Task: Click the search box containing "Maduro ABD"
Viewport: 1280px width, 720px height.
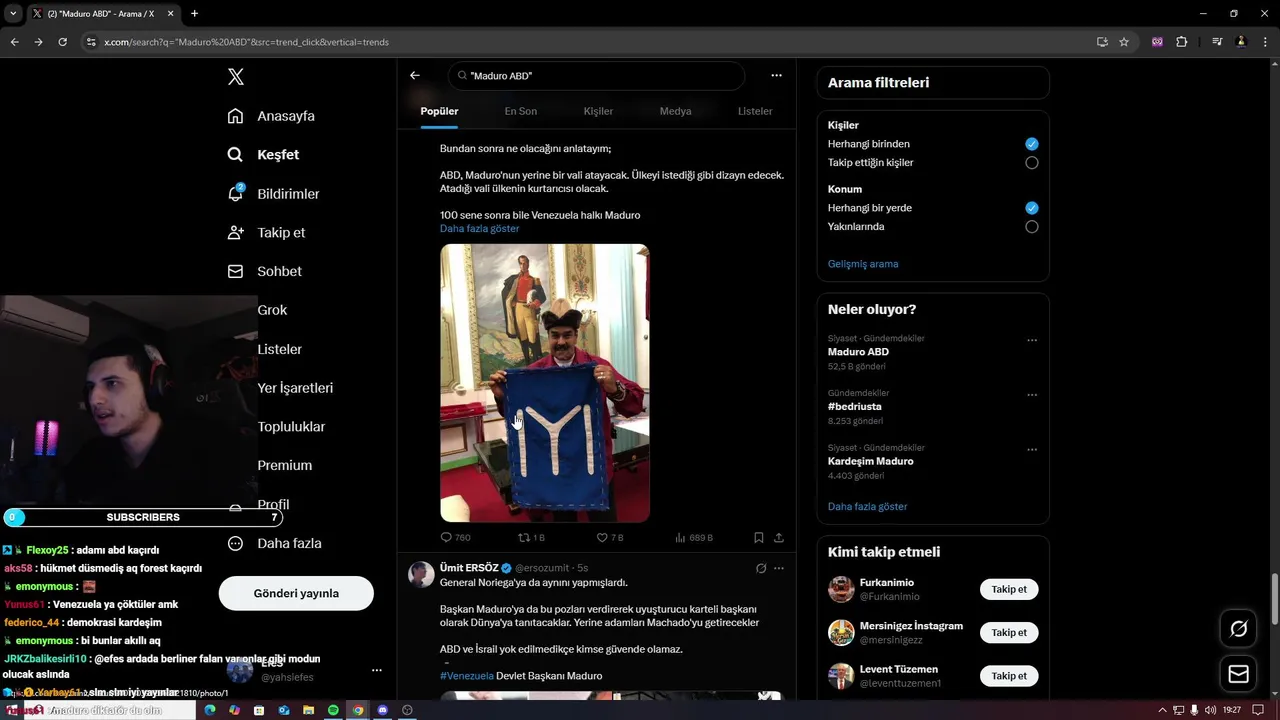Action: pos(597,76)
